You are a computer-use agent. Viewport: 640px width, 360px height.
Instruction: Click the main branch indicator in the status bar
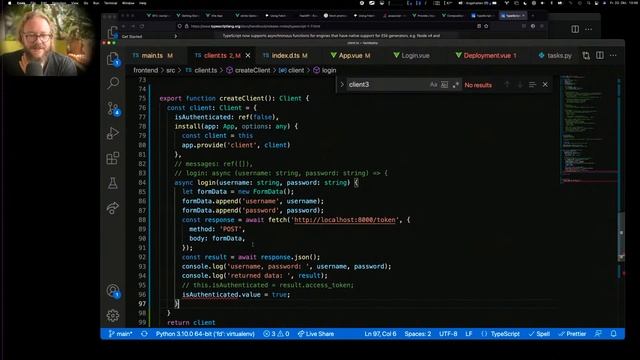coord(120,334)
